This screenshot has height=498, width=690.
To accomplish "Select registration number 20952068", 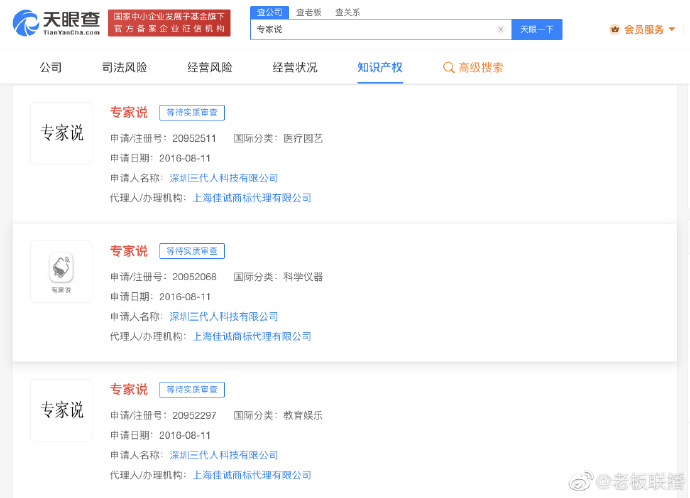I will [194, 277].
